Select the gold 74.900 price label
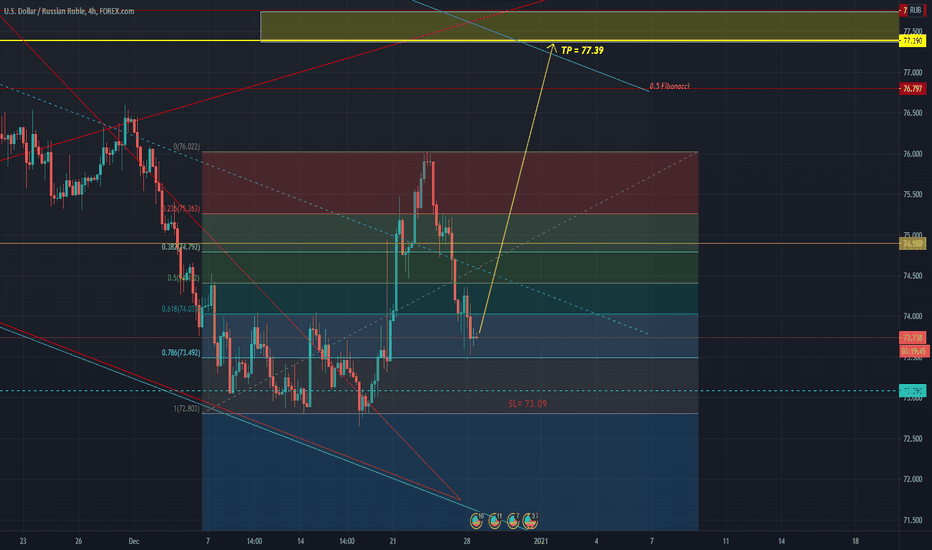The height and width of the screenshot is (550, 932). (912, 243)
